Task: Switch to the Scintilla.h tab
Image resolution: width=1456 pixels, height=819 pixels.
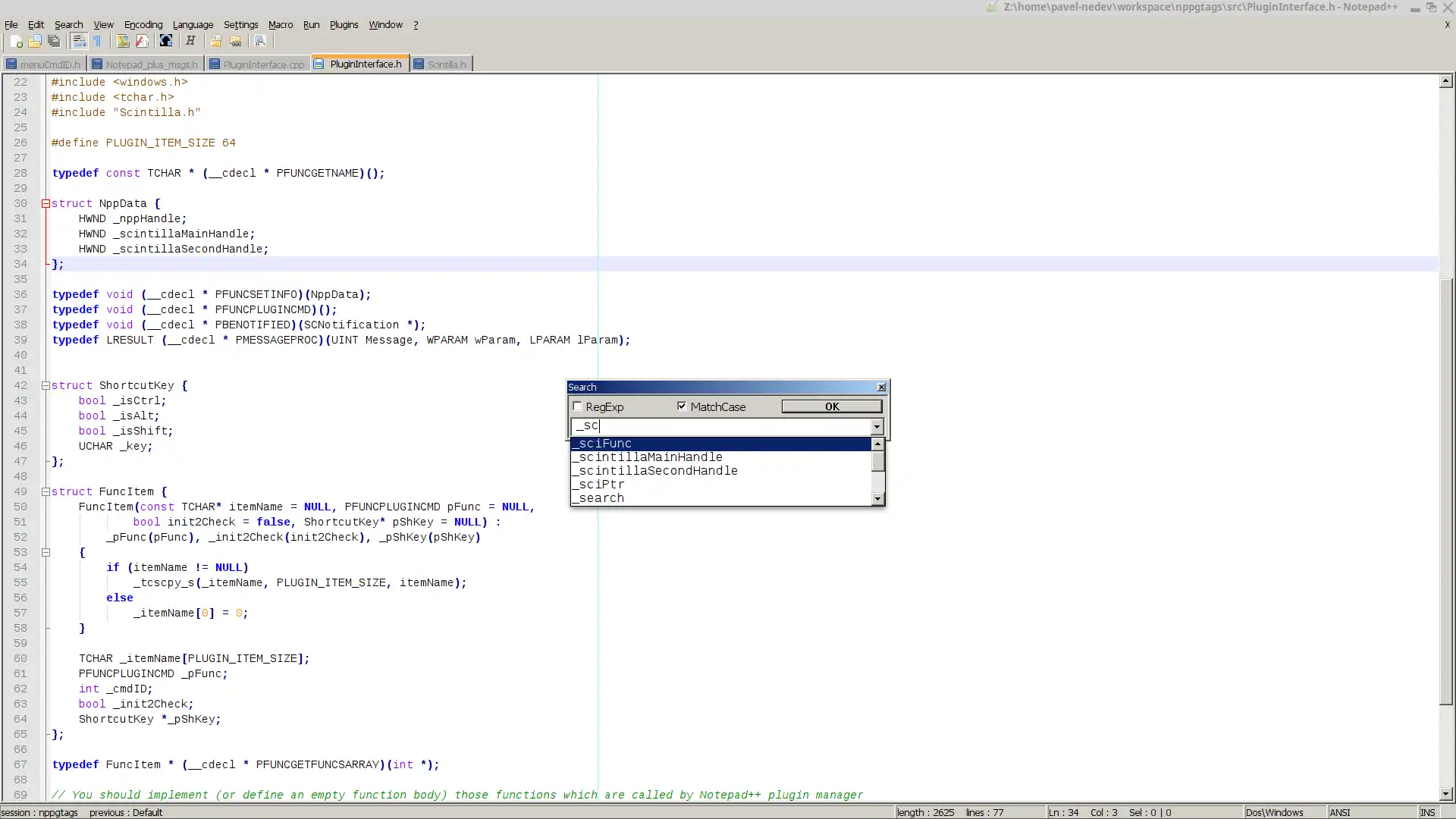Action: (446, 64)
